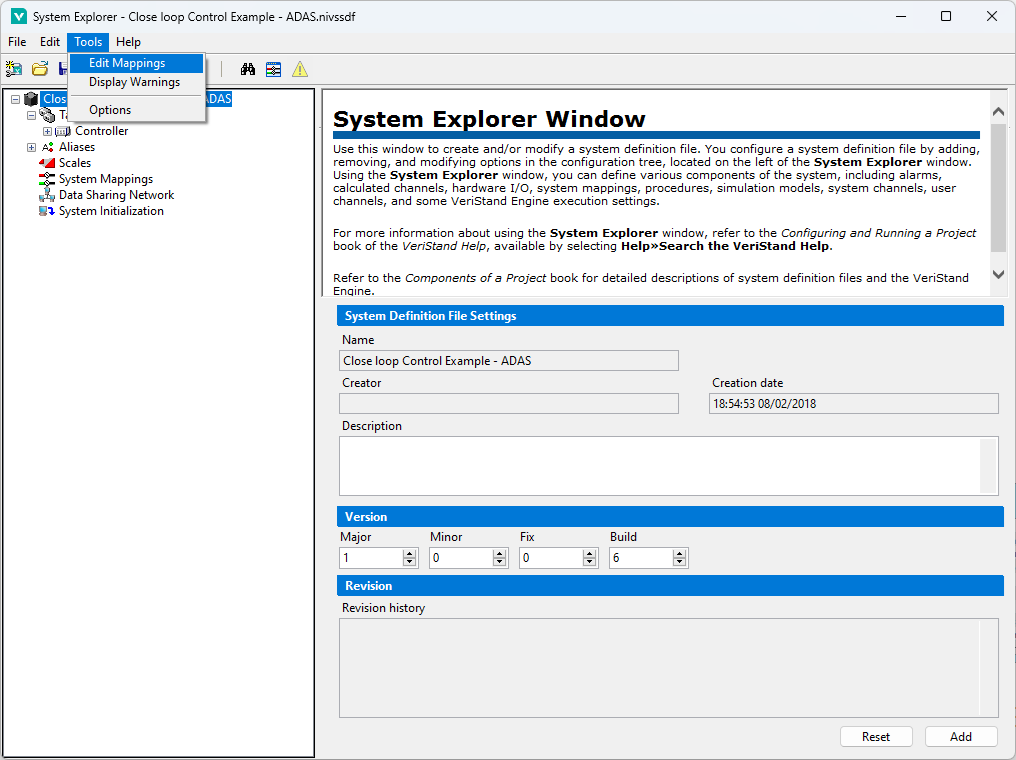
Task: Select Scales in the tree
Action: [x=75, y=163]
